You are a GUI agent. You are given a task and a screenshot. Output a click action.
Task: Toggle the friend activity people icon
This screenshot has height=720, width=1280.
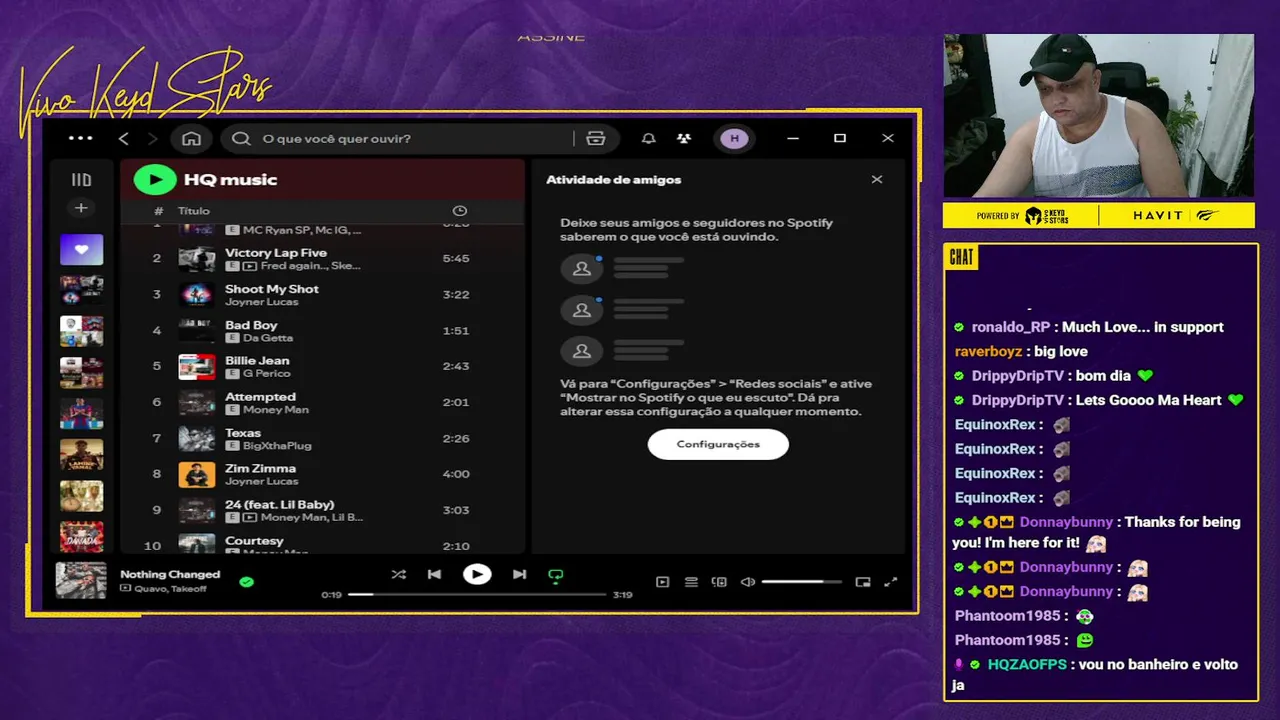(684, 138)
